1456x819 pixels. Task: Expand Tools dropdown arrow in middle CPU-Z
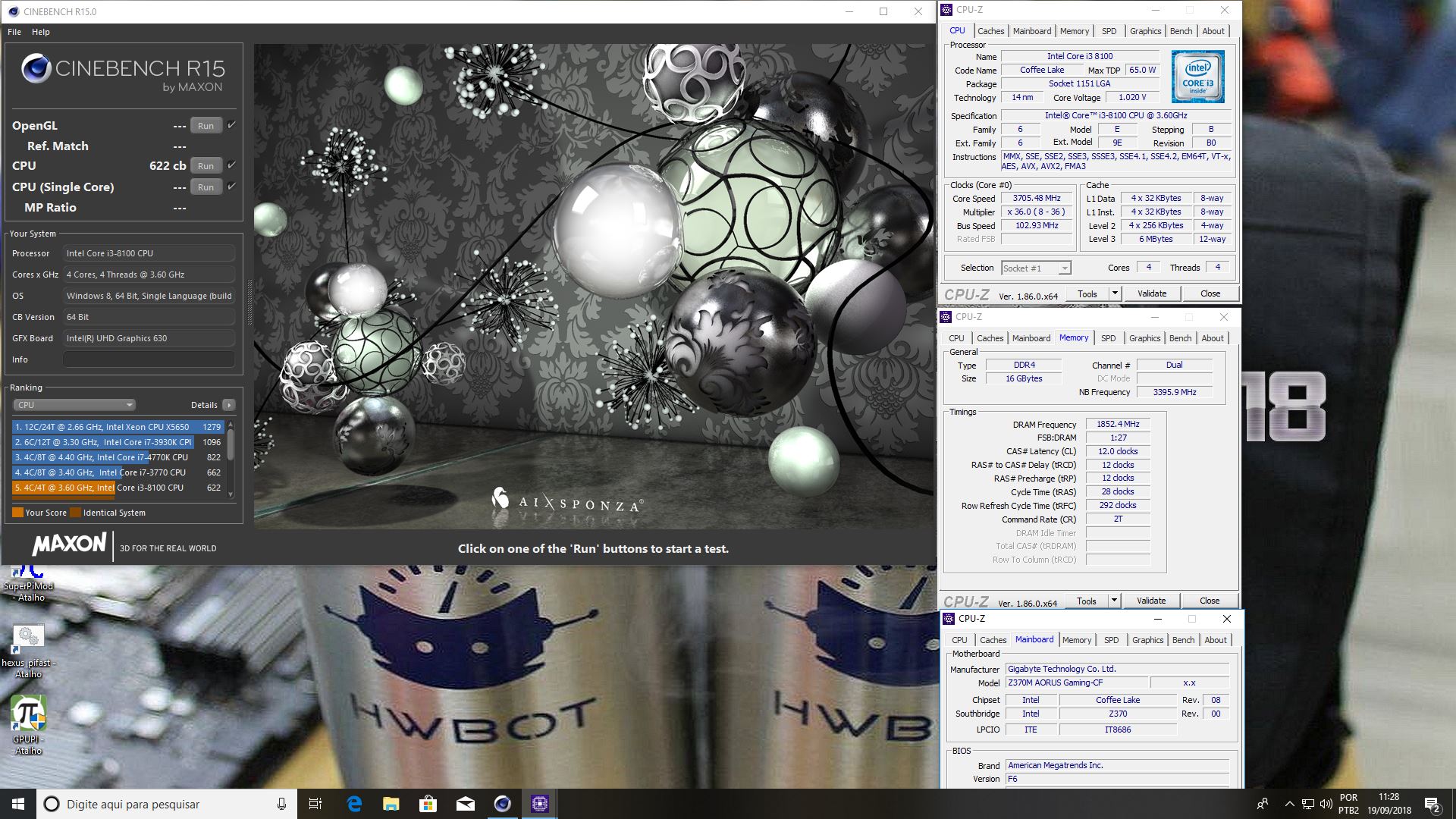pyautogui.click(x=1114, y=601)
